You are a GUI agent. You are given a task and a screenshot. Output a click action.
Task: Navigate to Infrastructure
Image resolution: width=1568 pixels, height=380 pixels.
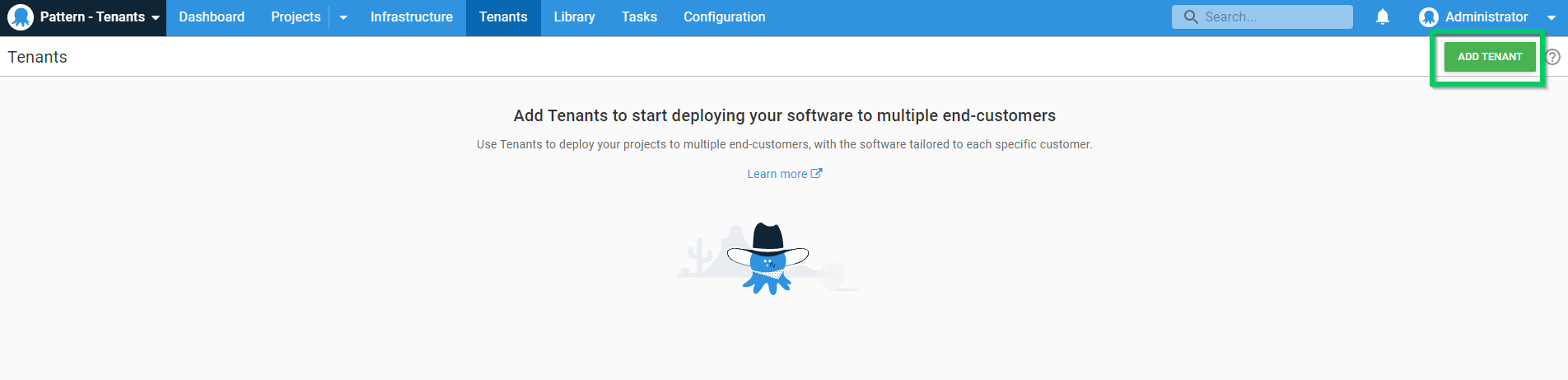(411, 17)
